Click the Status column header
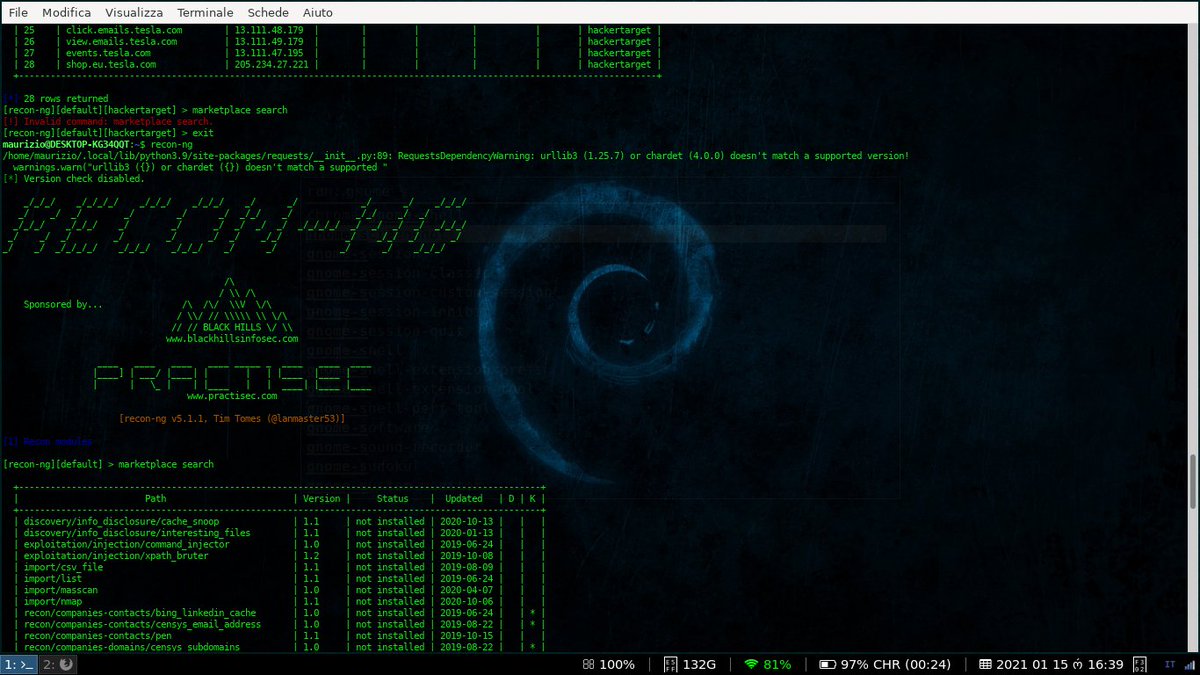Image resolution: width=1200 pixels, height=675 pixels. [x=393, y=498]
